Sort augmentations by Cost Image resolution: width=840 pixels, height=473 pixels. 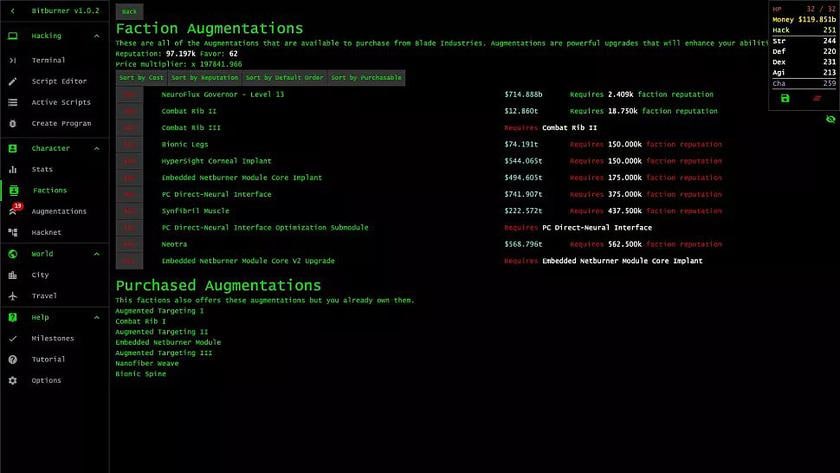pos(141,78)
